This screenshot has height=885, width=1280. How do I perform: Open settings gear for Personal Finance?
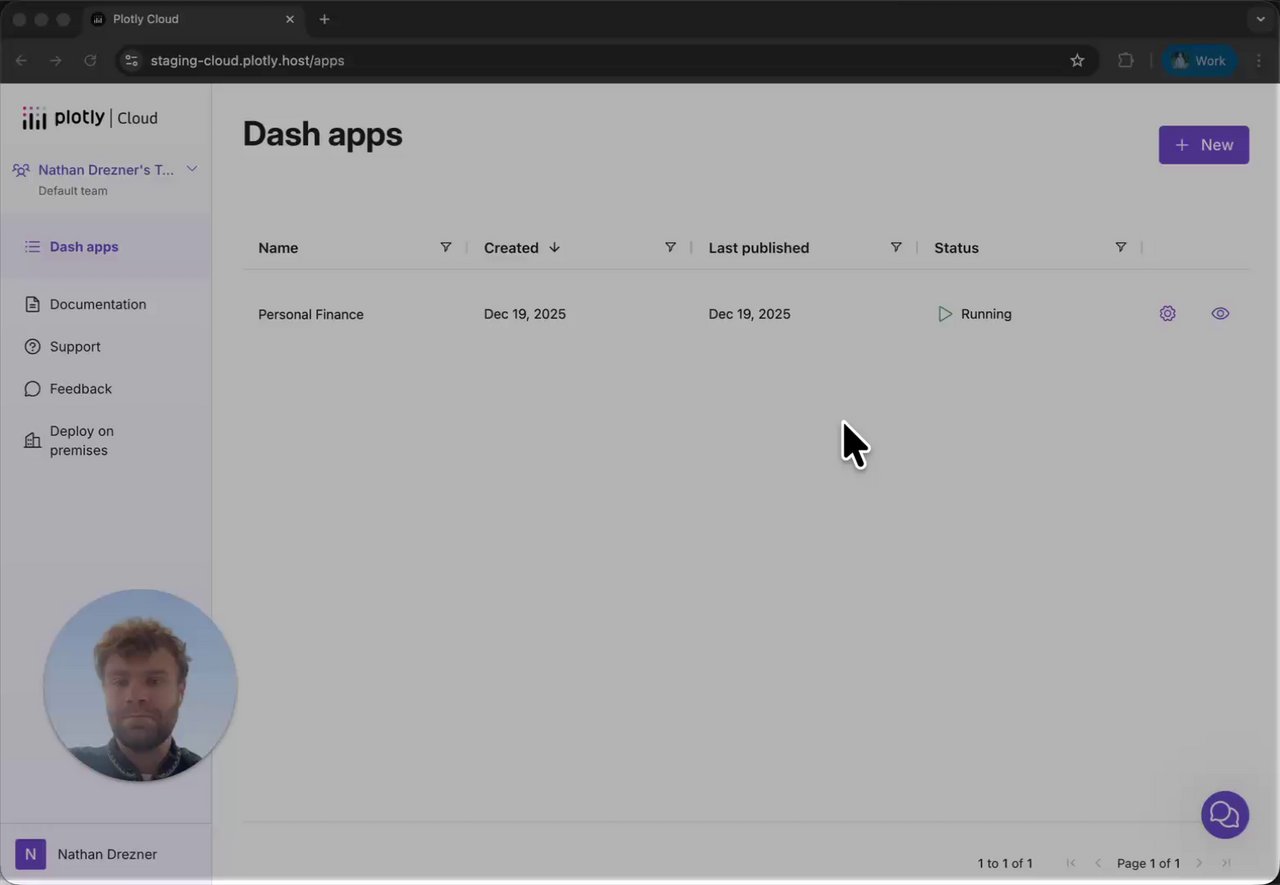1167,314
